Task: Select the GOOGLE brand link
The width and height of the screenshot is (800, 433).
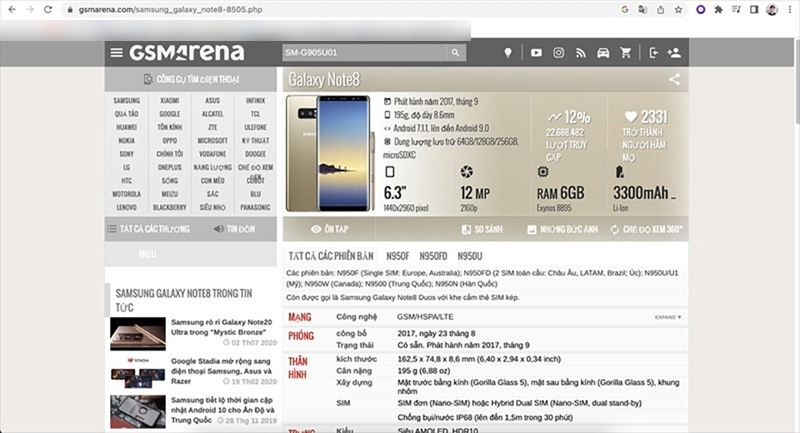Action: click(x=169, y=114)
